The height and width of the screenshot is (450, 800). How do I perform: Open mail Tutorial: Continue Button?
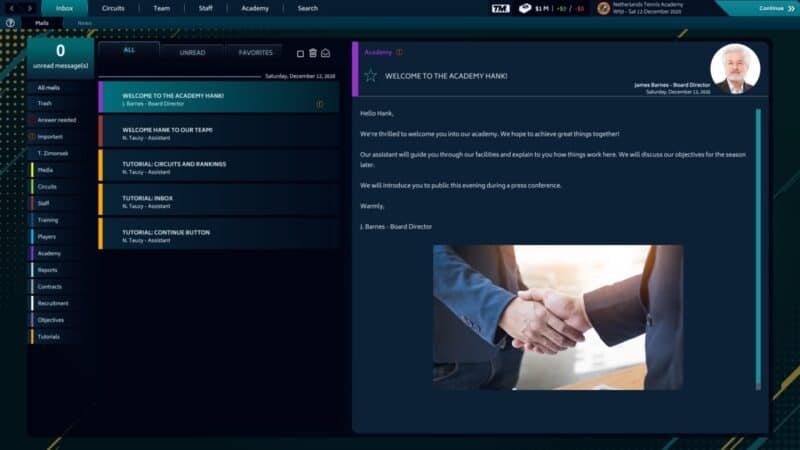[219, 234]
